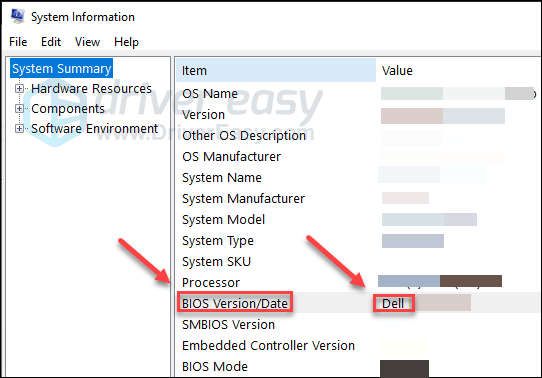Viewport: 542px width, 378px height.
Task: Open the File menu
Action: 18,42
